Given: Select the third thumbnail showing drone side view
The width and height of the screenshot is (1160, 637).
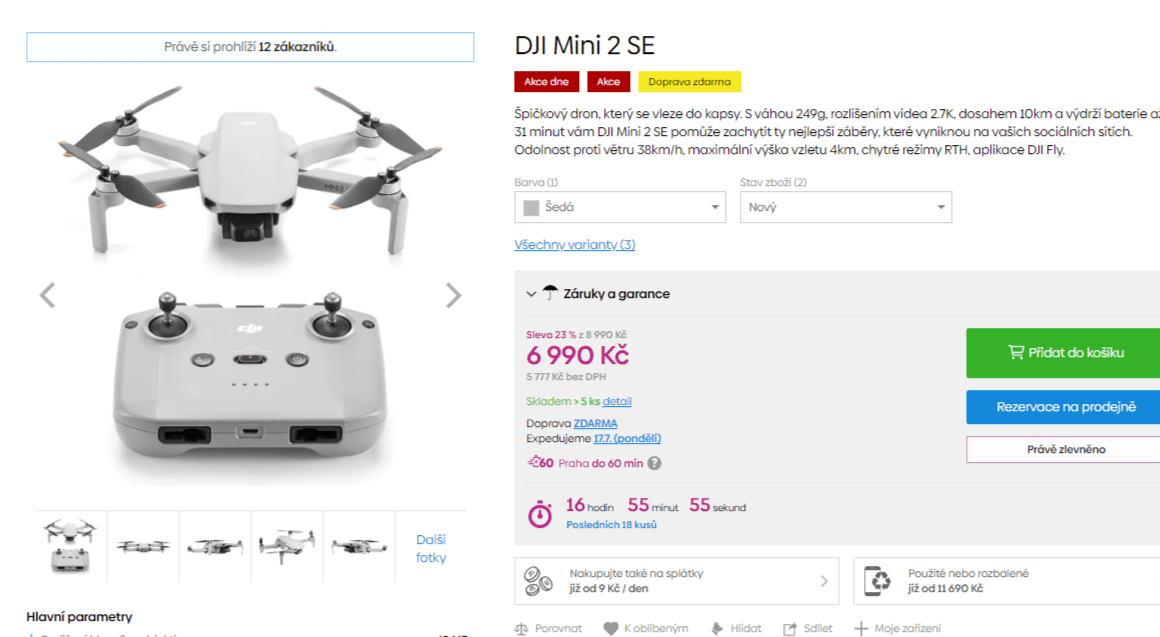Looking at the screenshot, I should [x=215, y=546].
